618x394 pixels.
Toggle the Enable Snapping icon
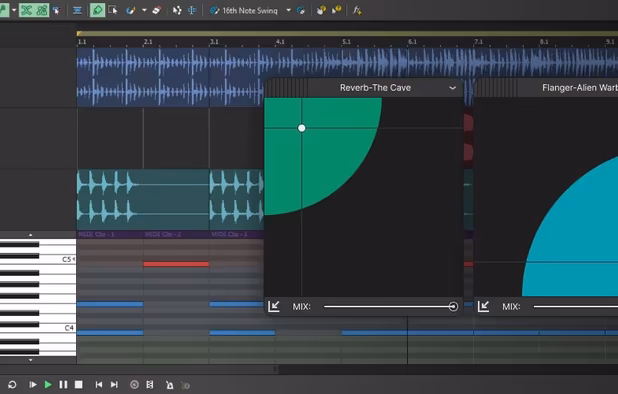tap(26, 10)
